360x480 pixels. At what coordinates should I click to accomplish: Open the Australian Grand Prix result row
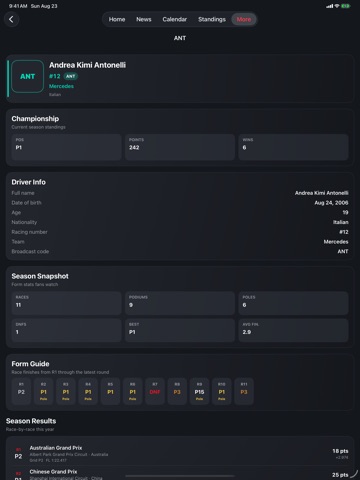(x=180, y=454)
